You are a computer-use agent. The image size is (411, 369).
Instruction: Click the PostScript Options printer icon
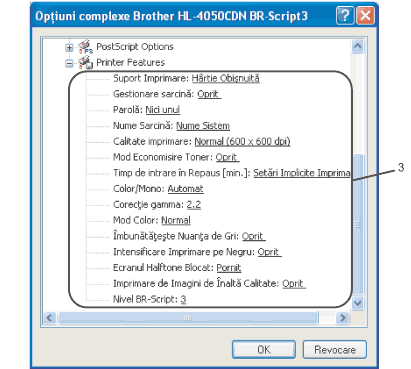pyautogui.click(x=85, y=47)
